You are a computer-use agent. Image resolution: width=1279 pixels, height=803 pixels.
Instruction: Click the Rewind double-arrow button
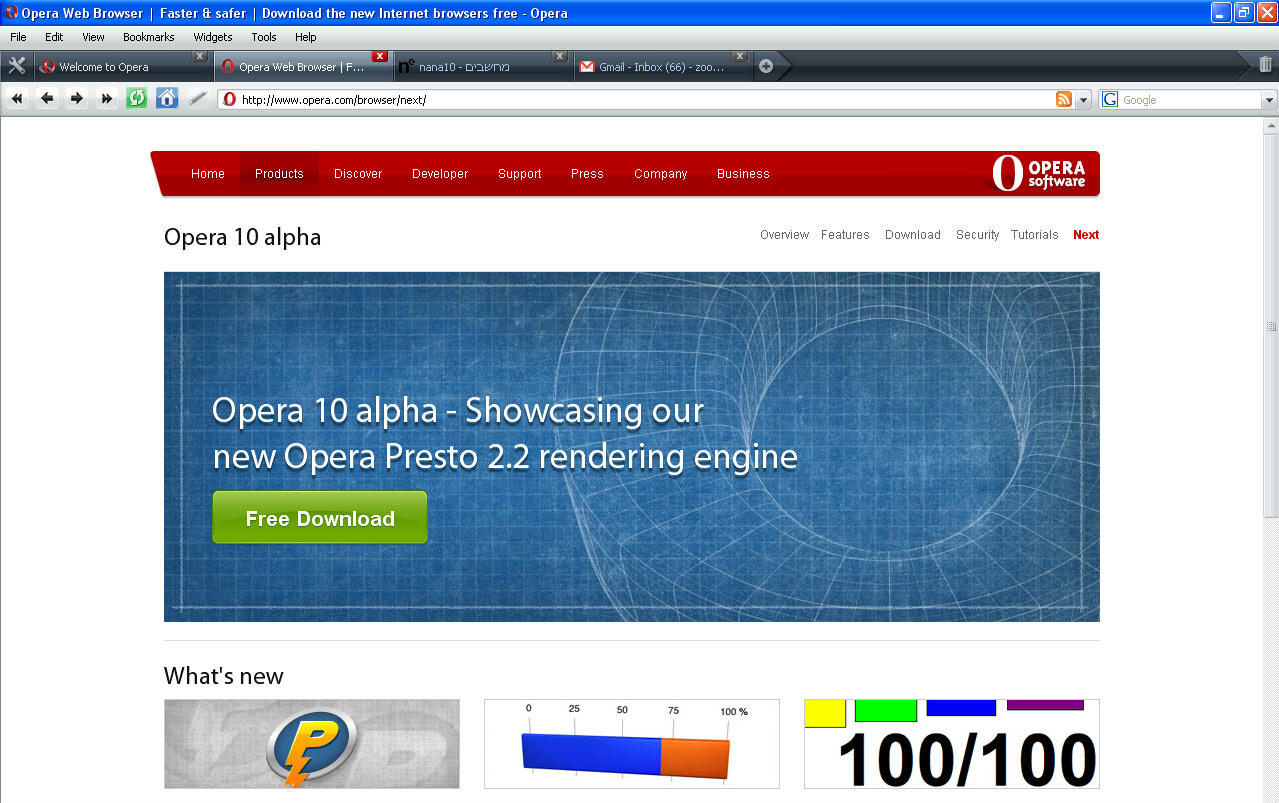pos(17,98)
